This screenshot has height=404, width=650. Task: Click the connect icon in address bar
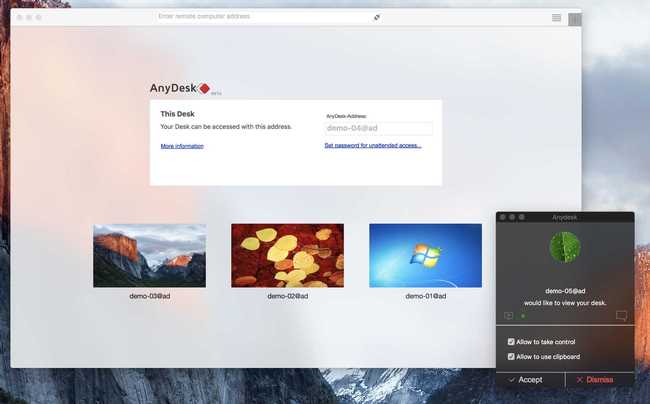point(377,17)
